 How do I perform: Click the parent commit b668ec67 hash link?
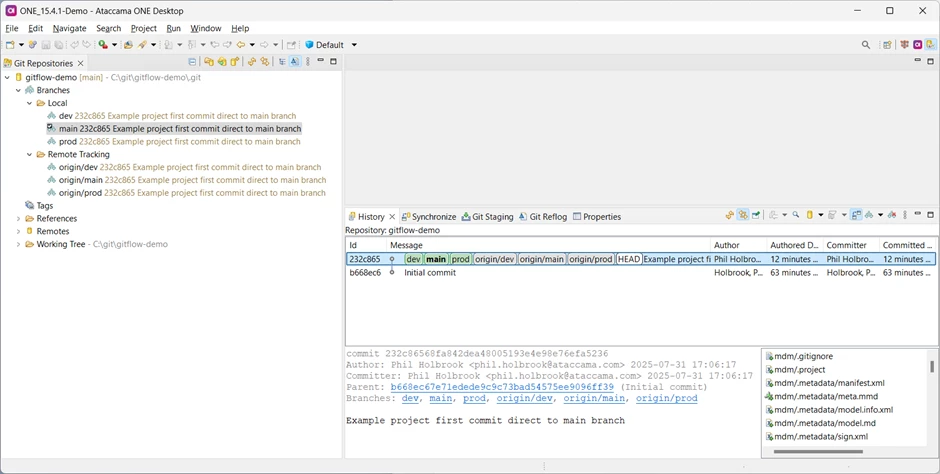[x=502, y=387]
